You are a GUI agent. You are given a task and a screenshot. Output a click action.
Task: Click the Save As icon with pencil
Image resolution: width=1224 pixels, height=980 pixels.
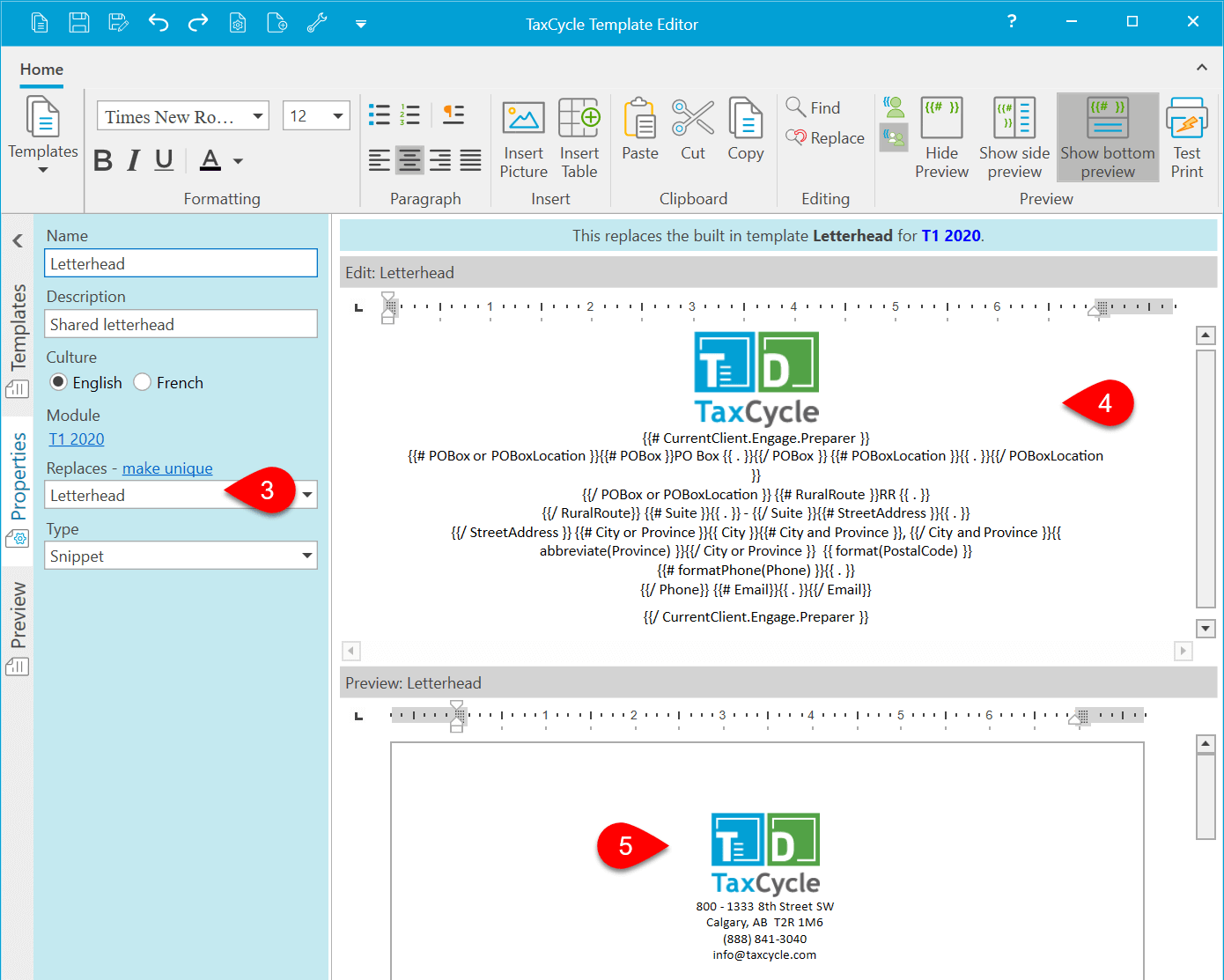(119, 23)
